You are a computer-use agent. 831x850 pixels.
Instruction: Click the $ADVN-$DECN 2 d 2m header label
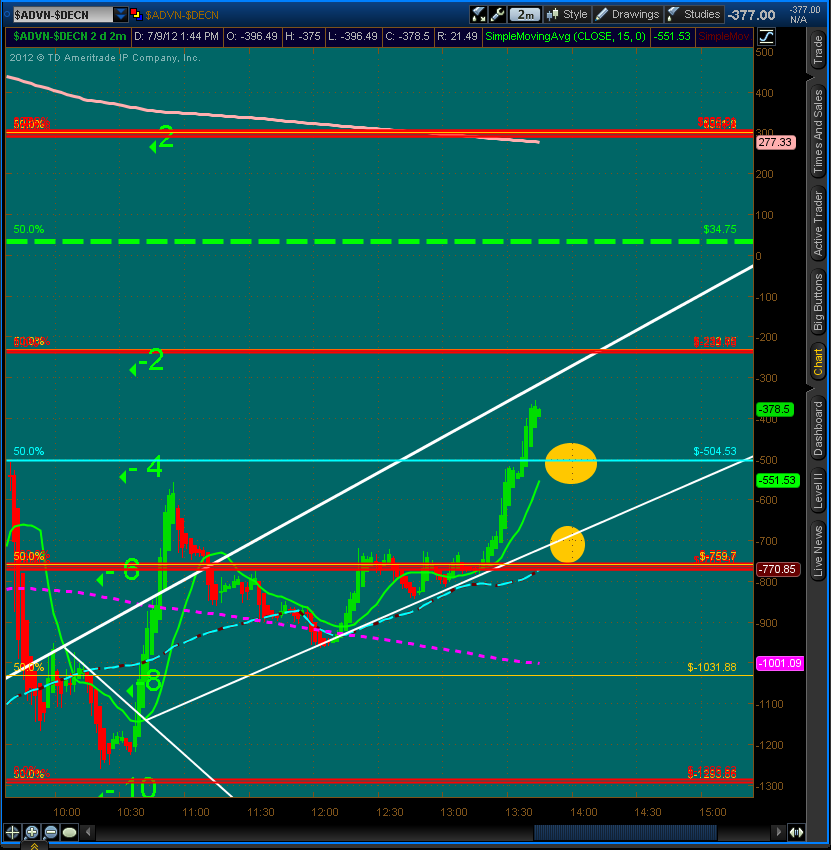[x=69, y=37]
